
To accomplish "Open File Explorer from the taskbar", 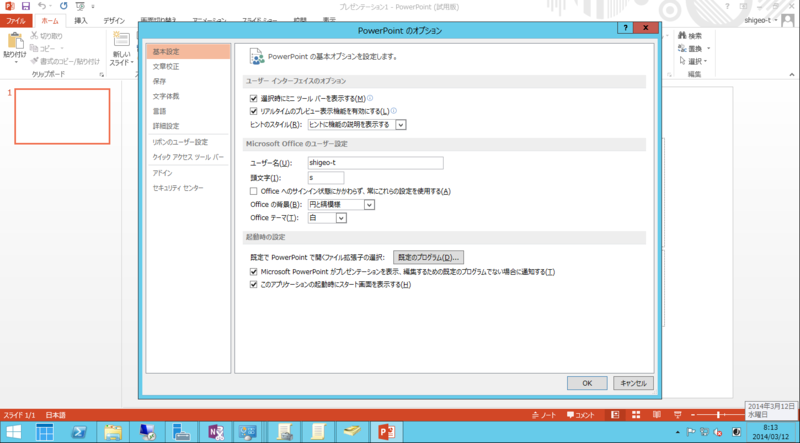I will tap(113, 432).
